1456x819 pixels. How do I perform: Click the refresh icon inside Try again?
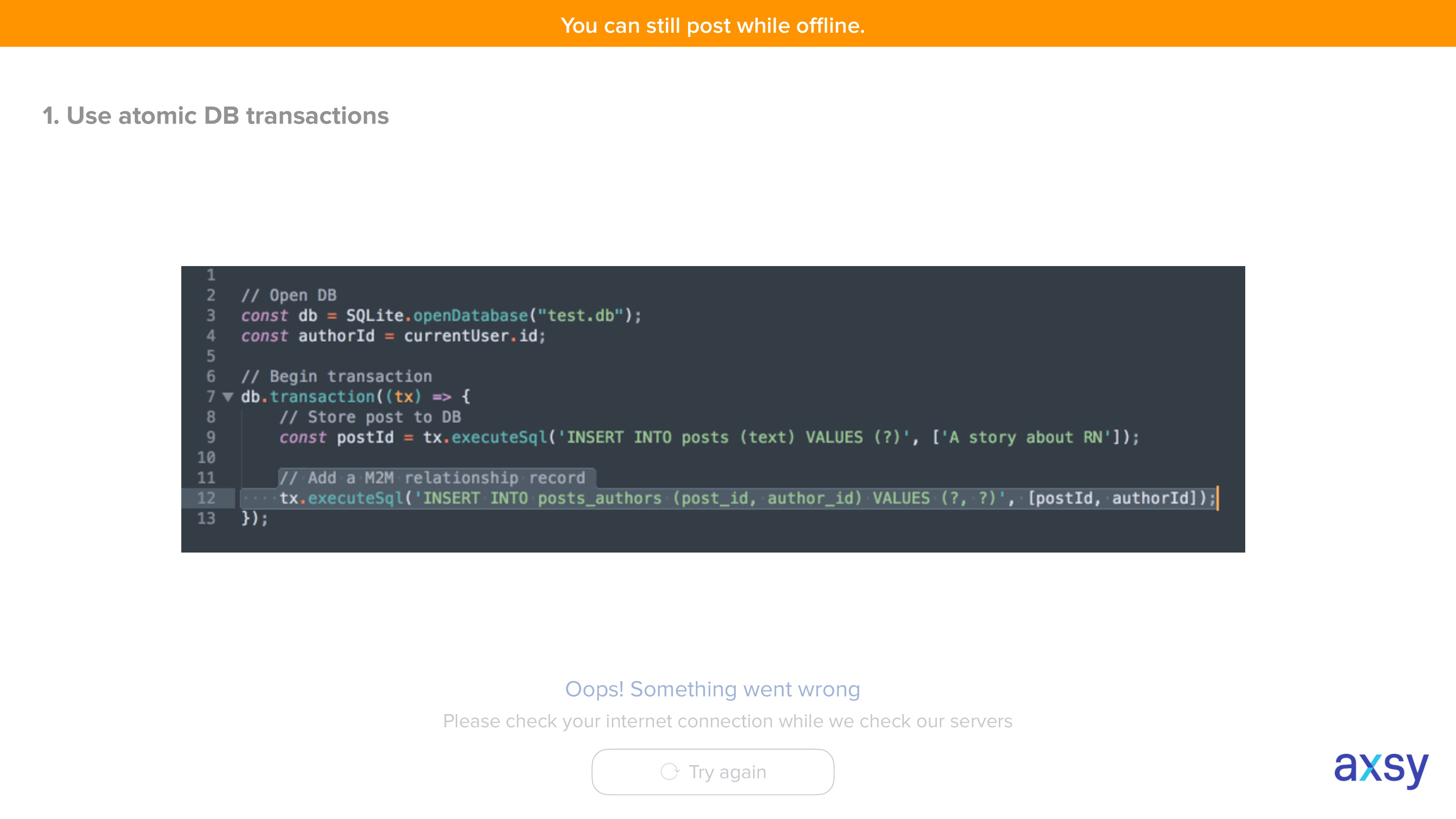tap(670, 772)
